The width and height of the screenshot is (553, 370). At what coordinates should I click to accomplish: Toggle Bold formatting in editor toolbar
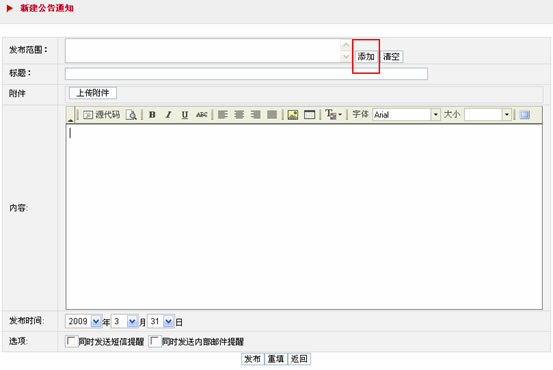click(x=152, y=115)
